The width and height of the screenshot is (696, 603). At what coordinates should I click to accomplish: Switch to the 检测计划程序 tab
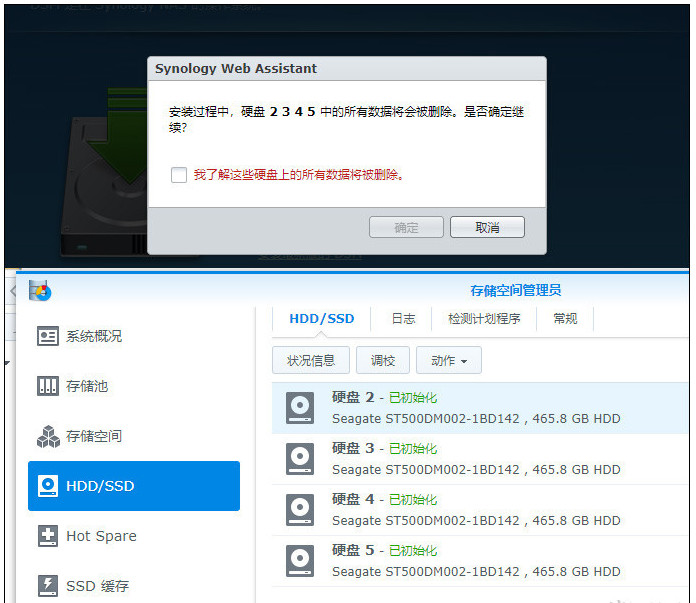click(484, 318)
